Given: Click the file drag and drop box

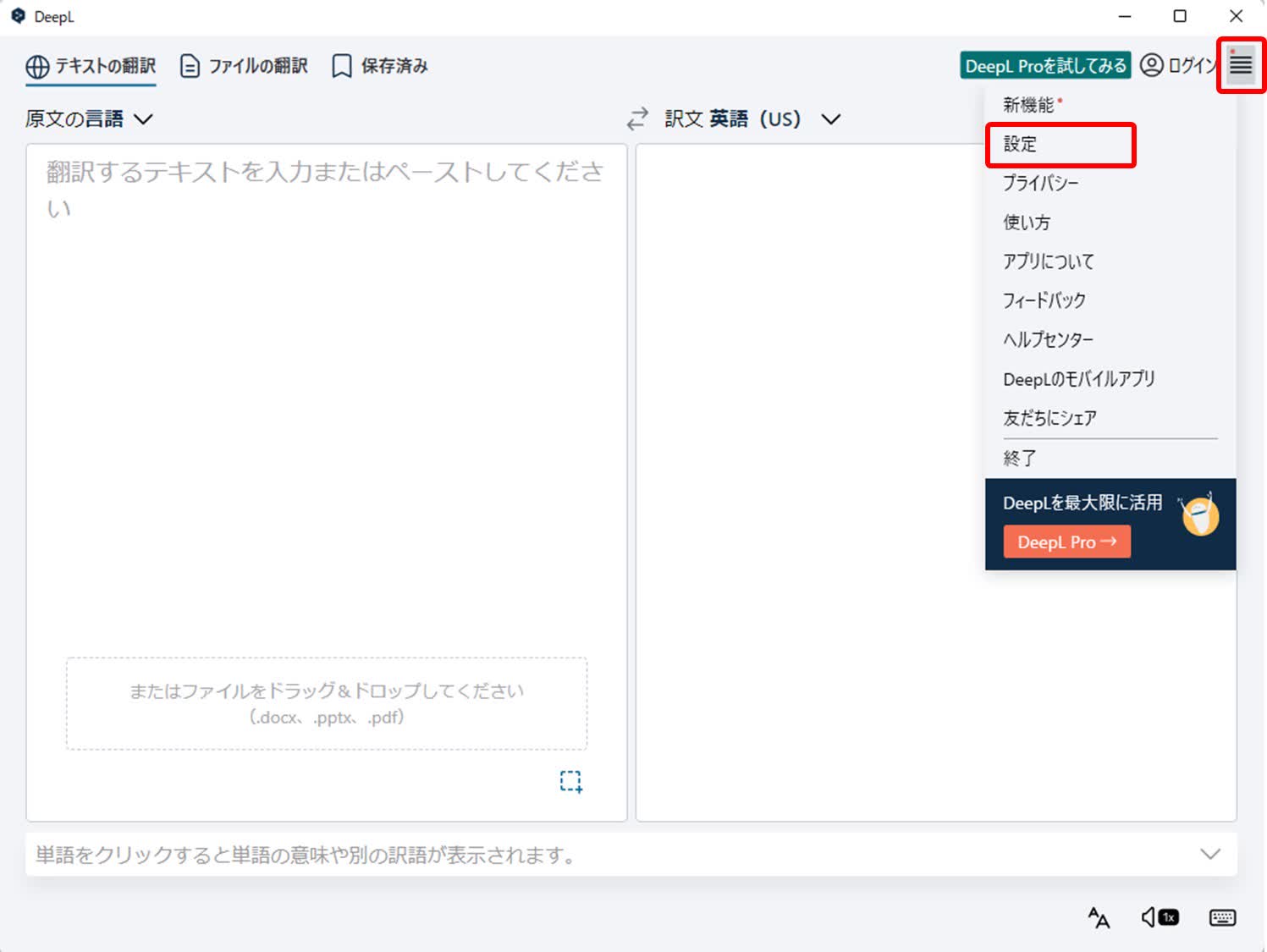Looking at the screenshot, I should click(327, 704).
